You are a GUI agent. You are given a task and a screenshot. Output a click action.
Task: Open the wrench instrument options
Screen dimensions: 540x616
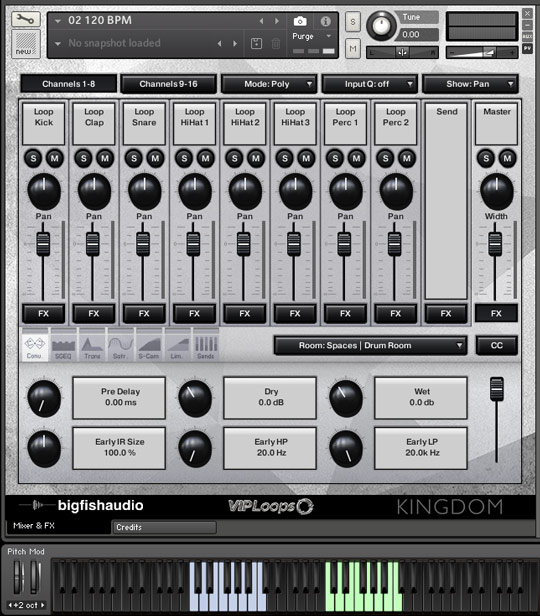coord(26,19)
